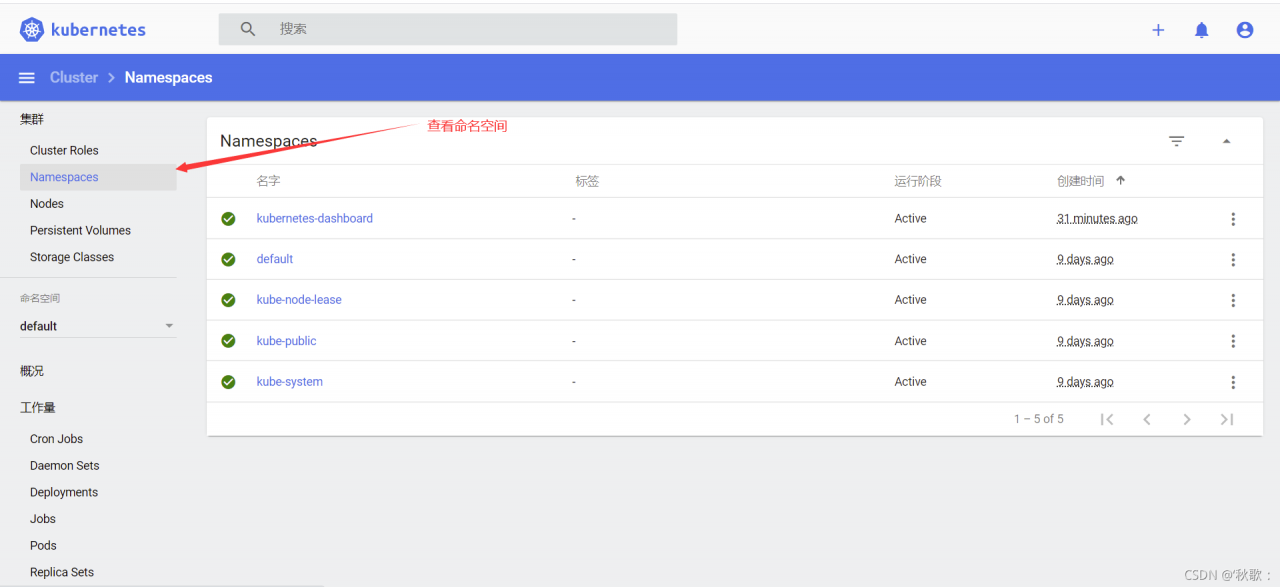Toggle the hamburger navigation menu

point(27,78)
